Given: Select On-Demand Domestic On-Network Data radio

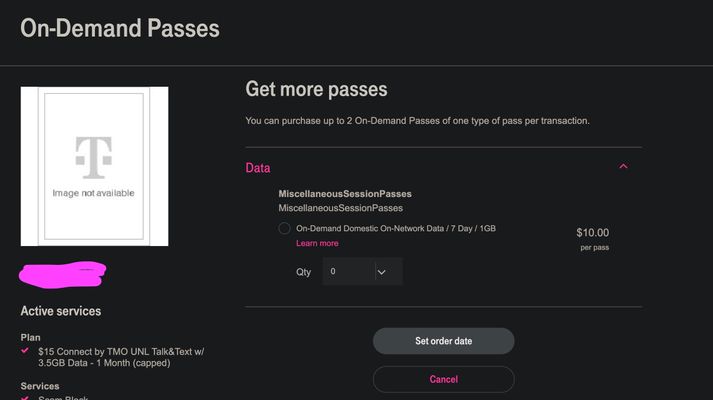Looking at the screenshot, I should coord(284,228).
